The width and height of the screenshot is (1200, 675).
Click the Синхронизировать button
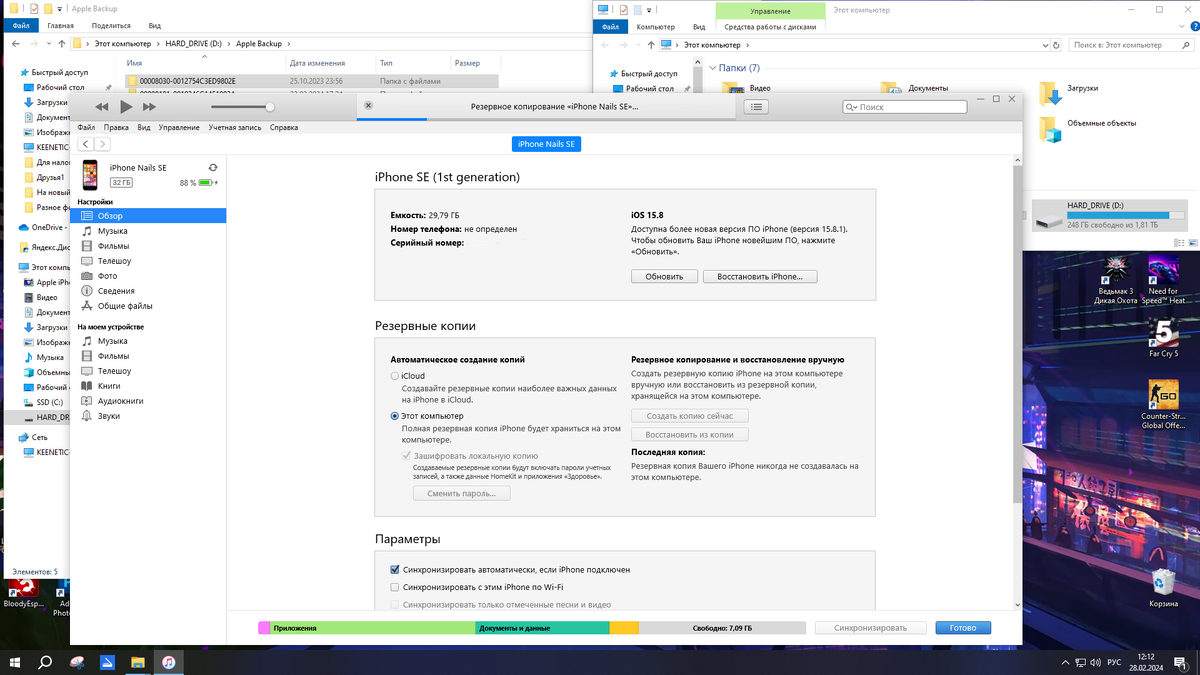pos(869,628)
